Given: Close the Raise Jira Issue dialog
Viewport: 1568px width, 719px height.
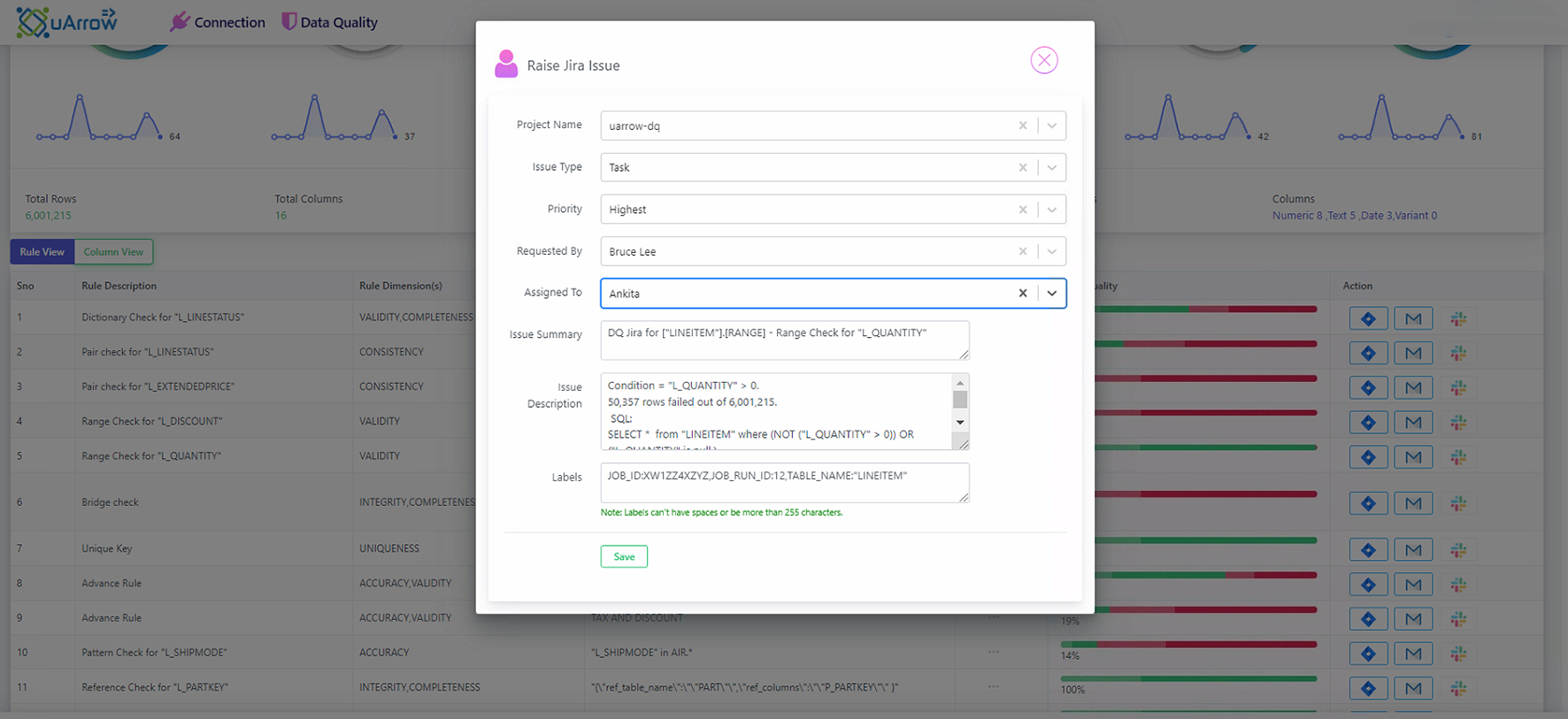Looking at the screenshot, I should (1044, 60).
